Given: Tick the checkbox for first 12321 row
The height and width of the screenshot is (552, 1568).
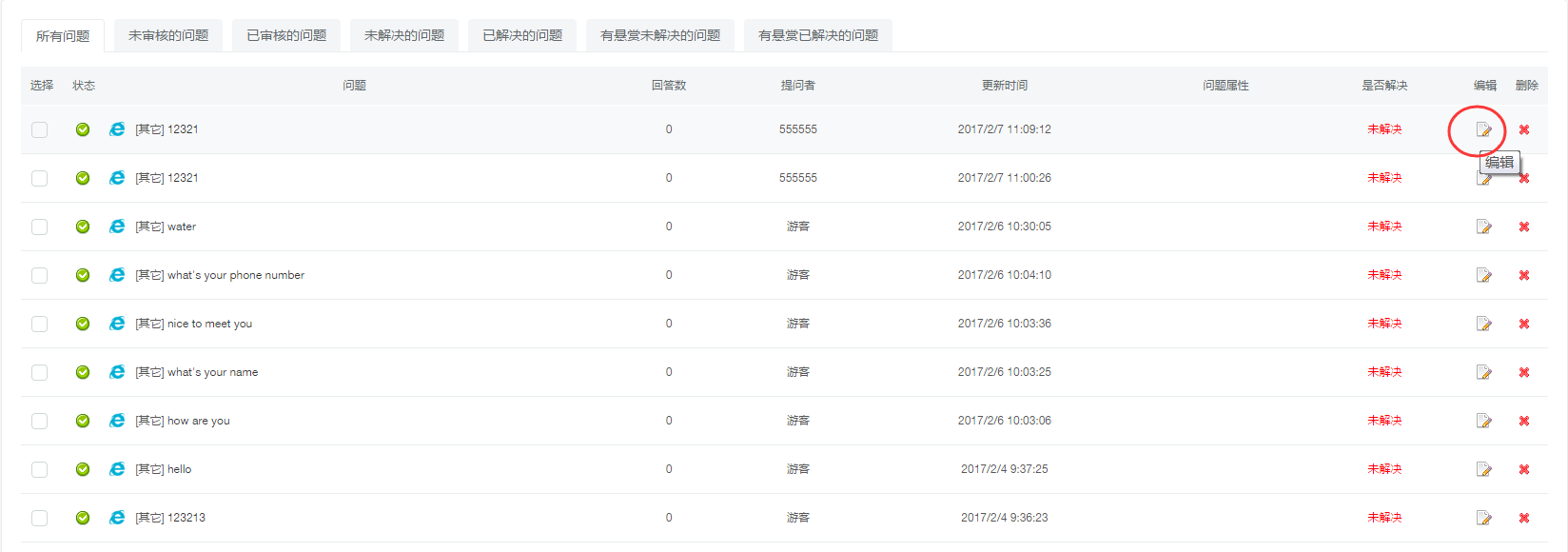Looking at the screenshot, I should (39, 129).
